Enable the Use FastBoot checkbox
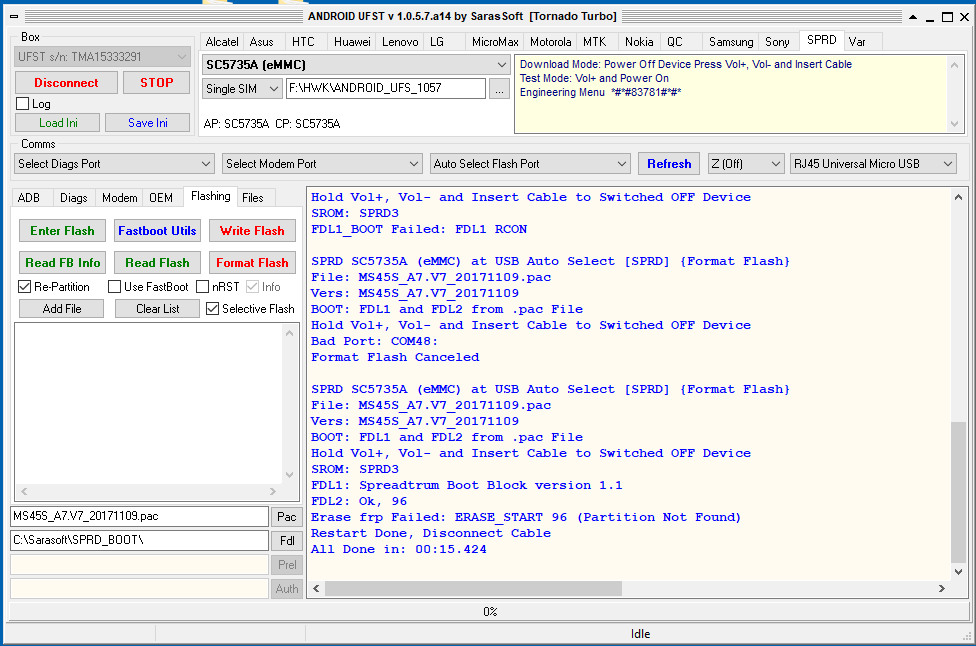 (x=115, y=287)
